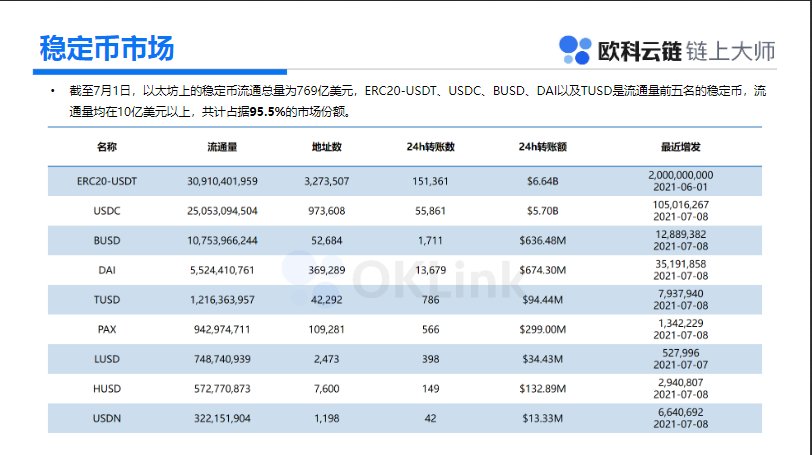The width and height of the screenshot is (812, 455).
Task: Select the ERC20-USDT row name
Action: (107, 181)
